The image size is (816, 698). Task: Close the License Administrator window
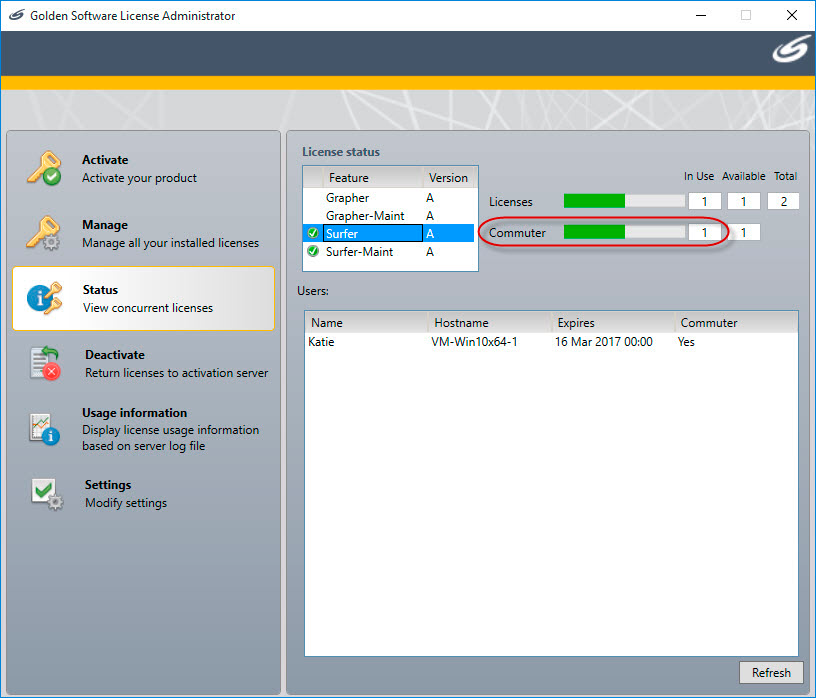[x=792, y=15]
